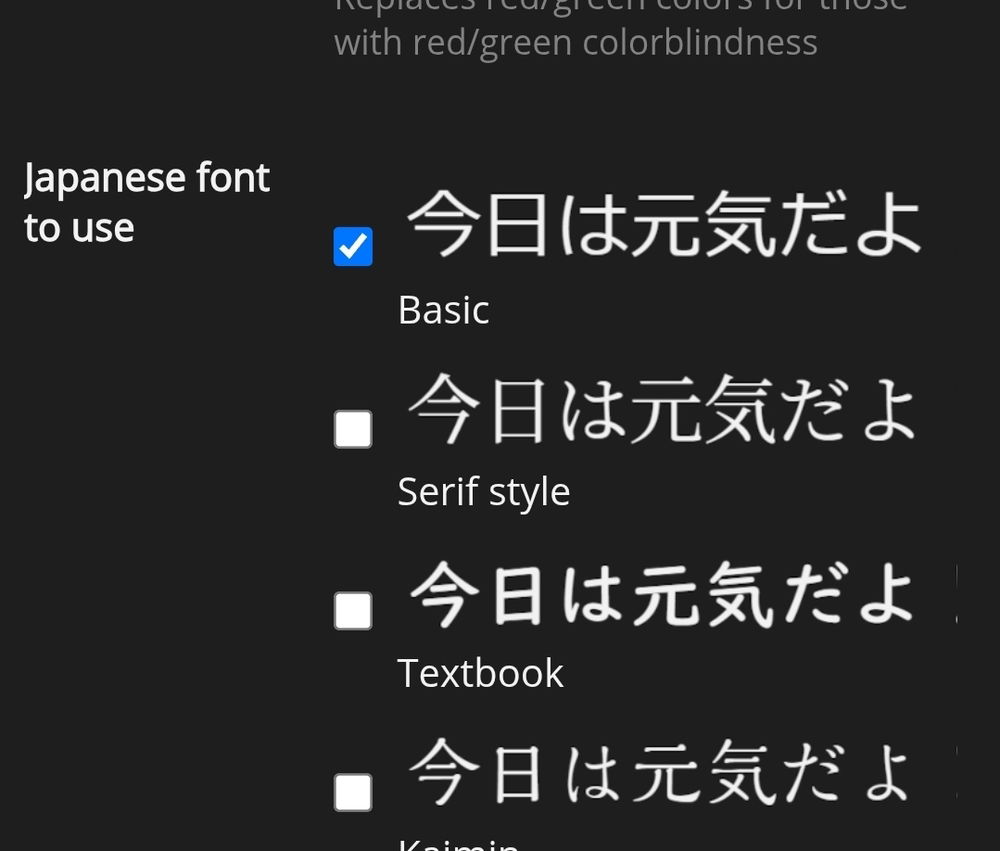The width and height of the screenshot is (1000, 851).
Task: Click the red/green colorblindness description text
Action: 576,42
